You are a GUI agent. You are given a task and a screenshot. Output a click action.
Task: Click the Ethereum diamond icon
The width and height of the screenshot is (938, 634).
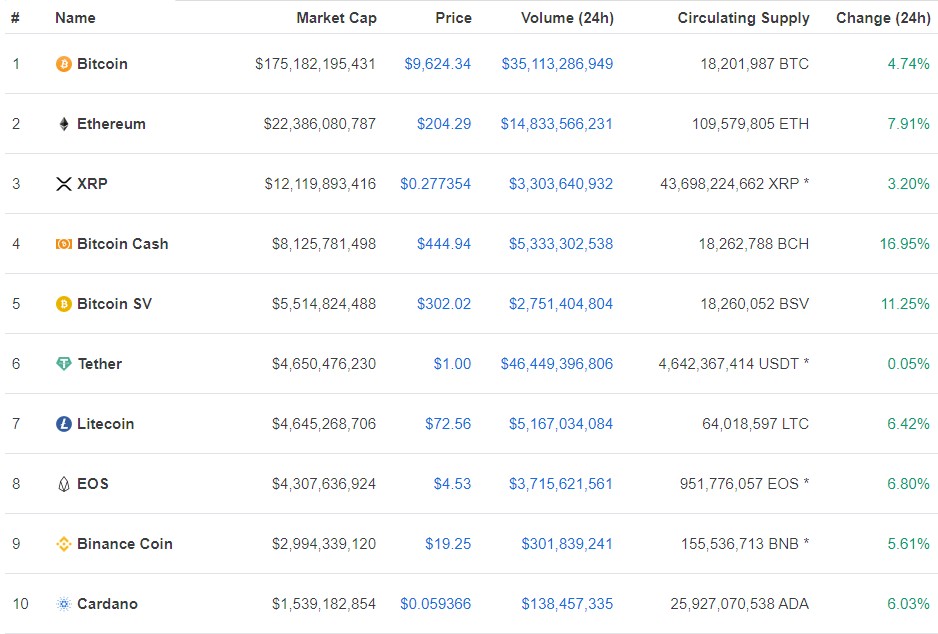point(63,124)
